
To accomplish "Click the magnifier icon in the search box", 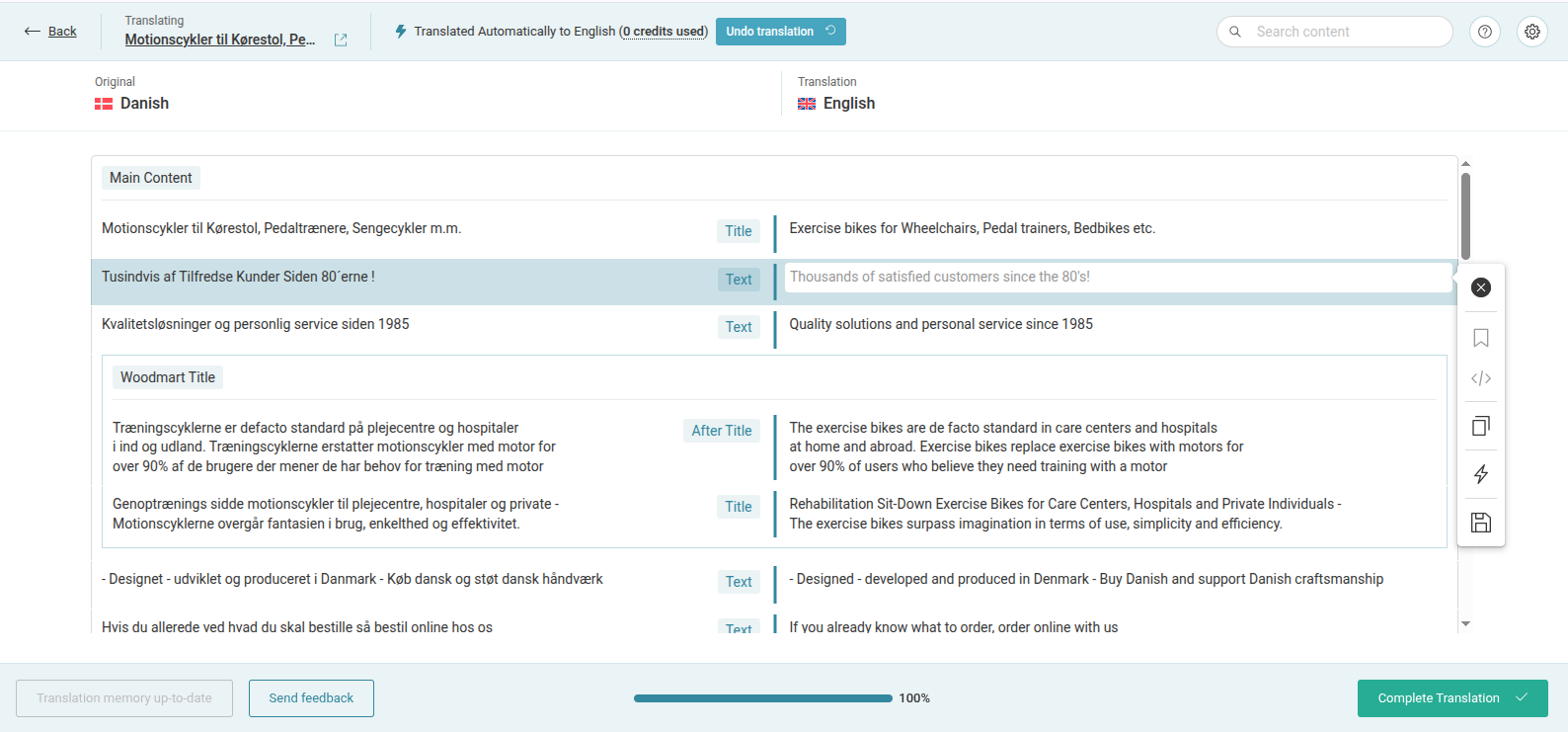I will click(1235, 32).
